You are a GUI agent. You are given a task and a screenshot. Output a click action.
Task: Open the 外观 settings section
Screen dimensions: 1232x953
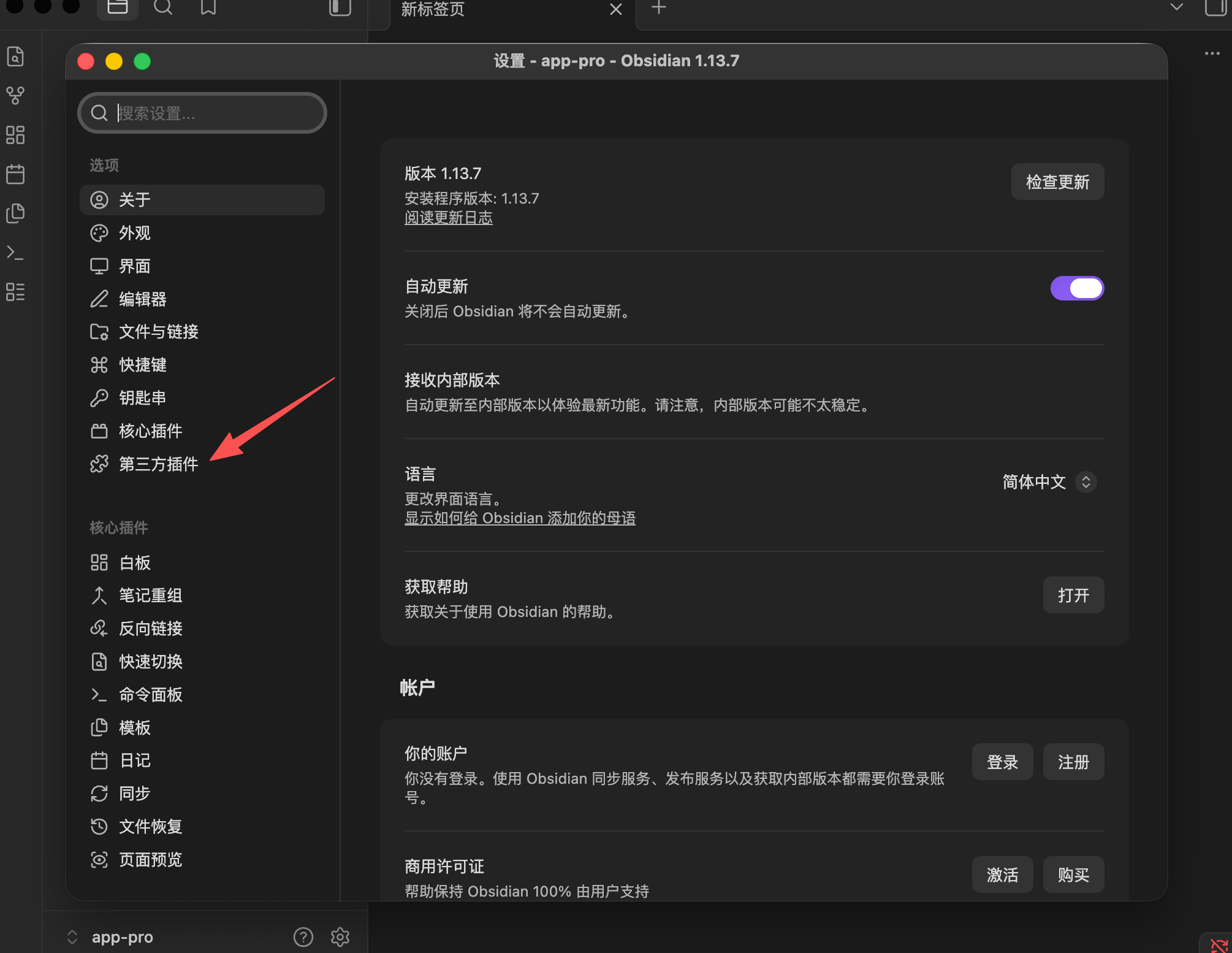click(x=202, y=233)
